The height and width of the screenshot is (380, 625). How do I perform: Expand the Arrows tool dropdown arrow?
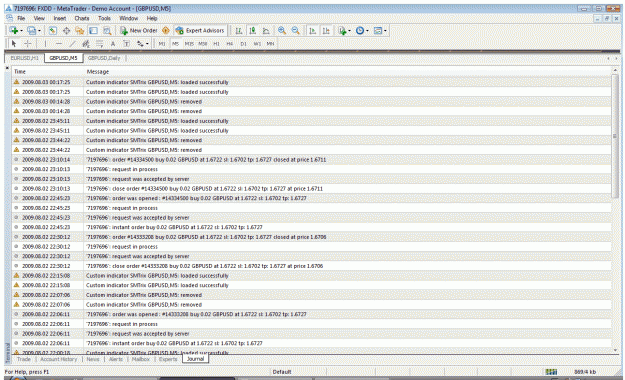point(147,43)
